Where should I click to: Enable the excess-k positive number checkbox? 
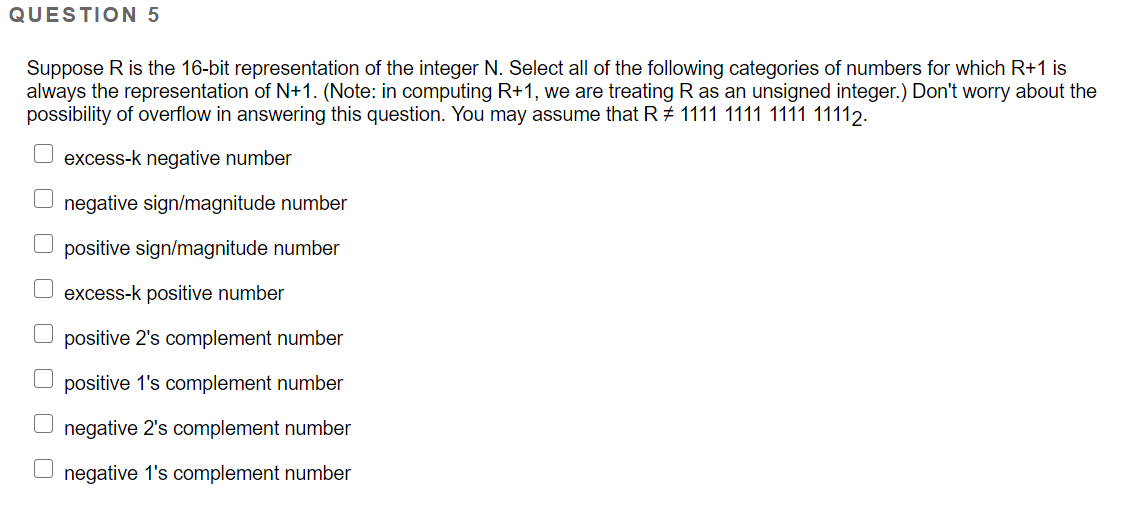(43, 289)
